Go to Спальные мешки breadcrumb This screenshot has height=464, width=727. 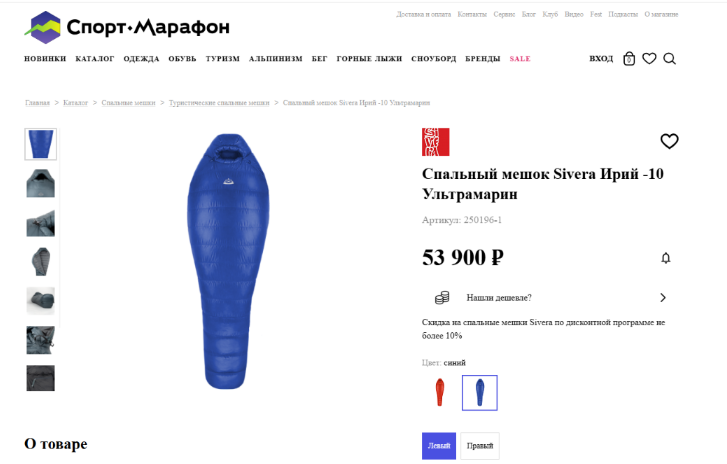(128, 102)
